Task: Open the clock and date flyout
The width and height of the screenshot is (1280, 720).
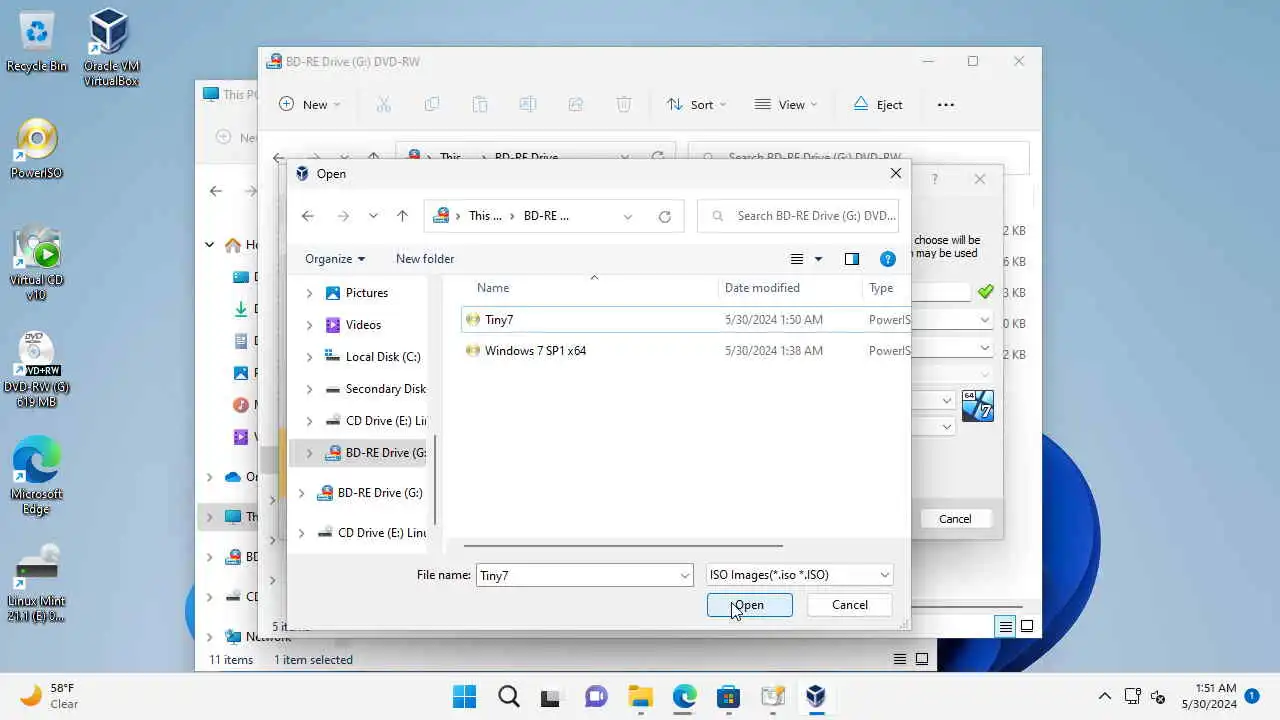Action: (x=1208, y=696)
